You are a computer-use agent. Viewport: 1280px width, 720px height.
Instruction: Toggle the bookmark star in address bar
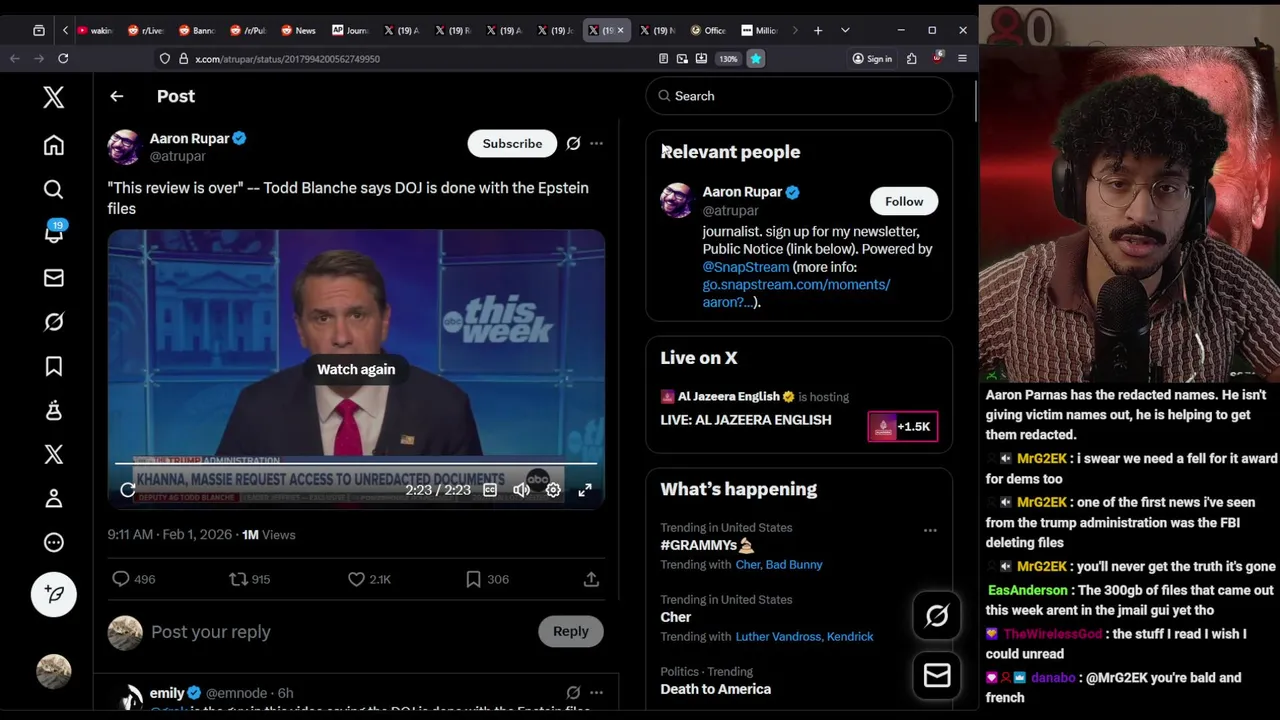(756, 59)
